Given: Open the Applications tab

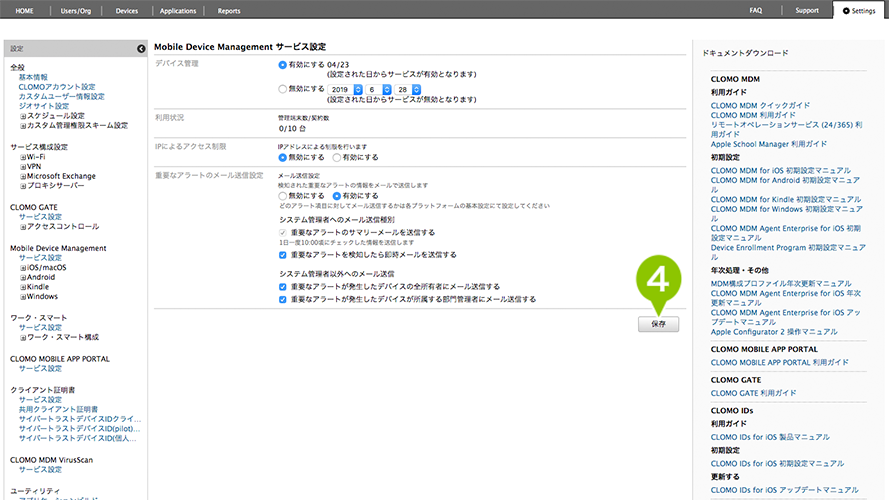Looking at the screenshot, I should click(178, 11).
